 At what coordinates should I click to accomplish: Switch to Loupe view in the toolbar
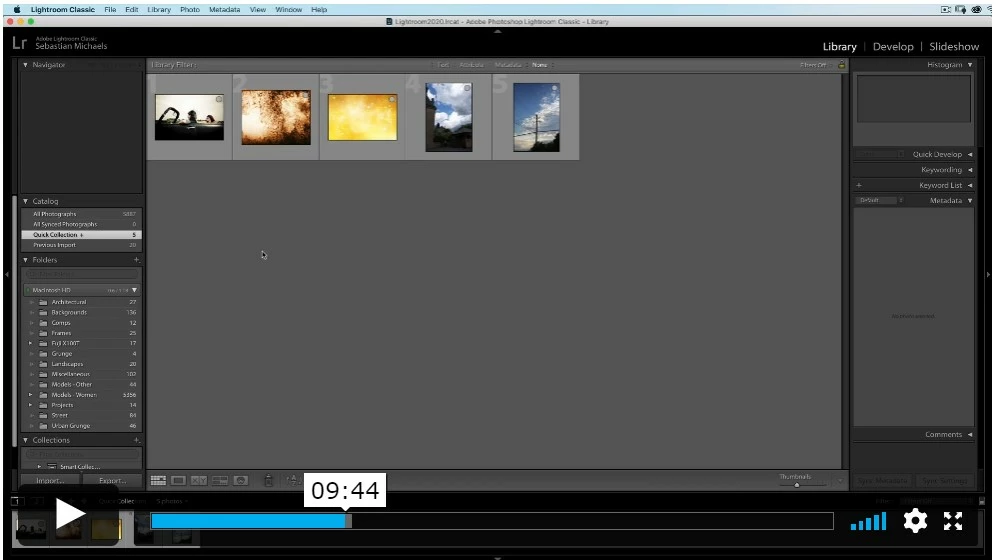[178, 481]
